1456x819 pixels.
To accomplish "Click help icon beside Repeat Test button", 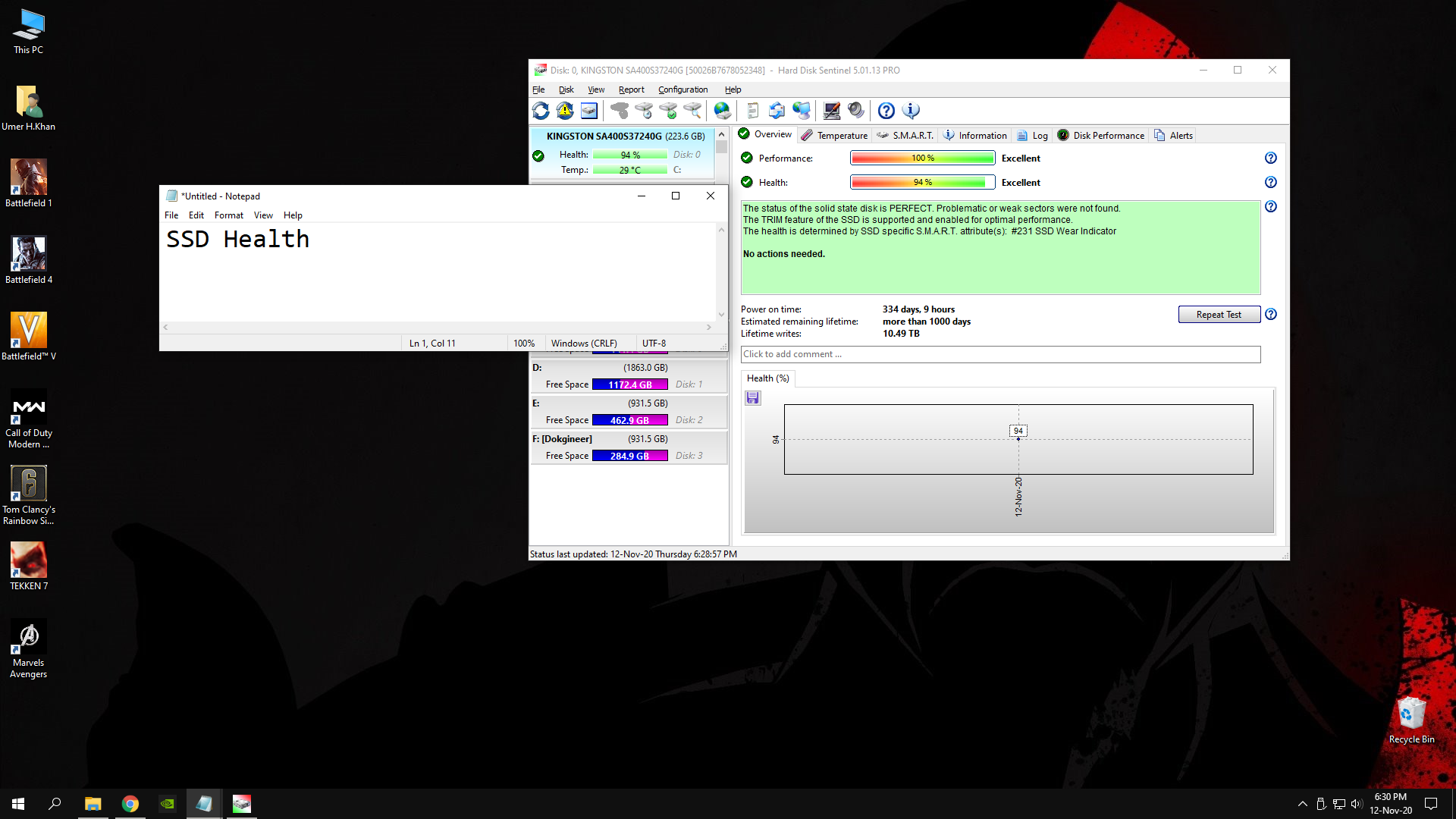I will coord(1271,314).
